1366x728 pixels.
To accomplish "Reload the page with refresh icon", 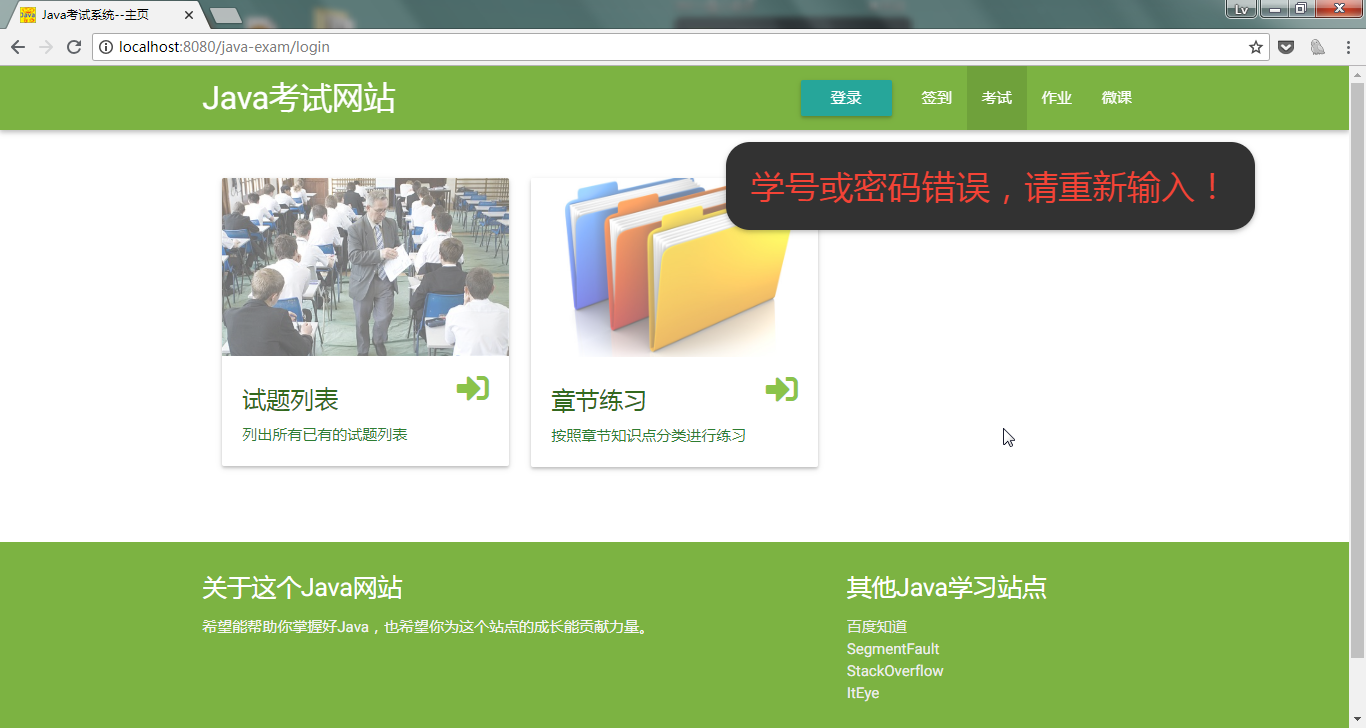I will coord(74,47).
